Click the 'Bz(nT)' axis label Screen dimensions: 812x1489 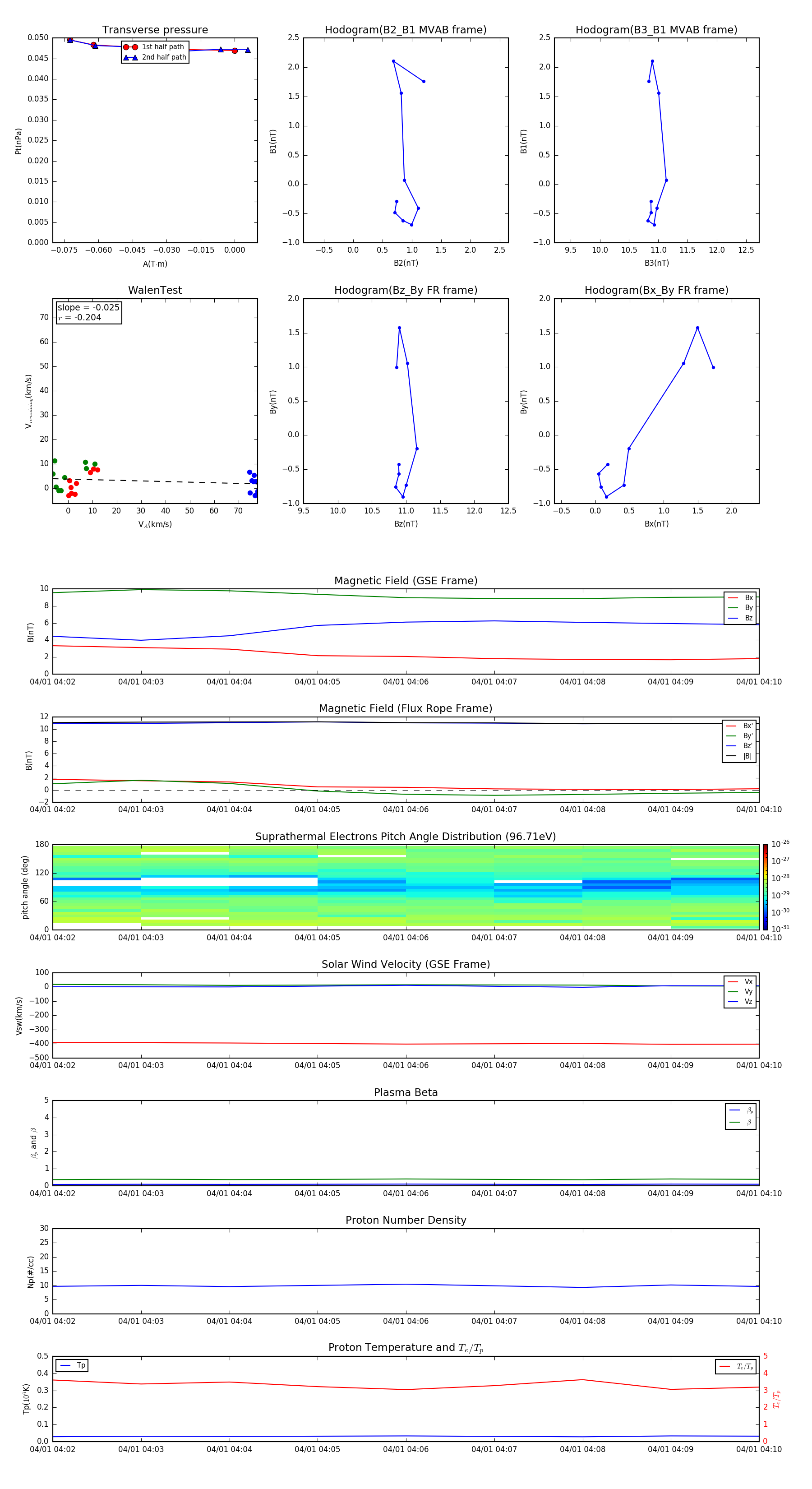pos(406,524)
